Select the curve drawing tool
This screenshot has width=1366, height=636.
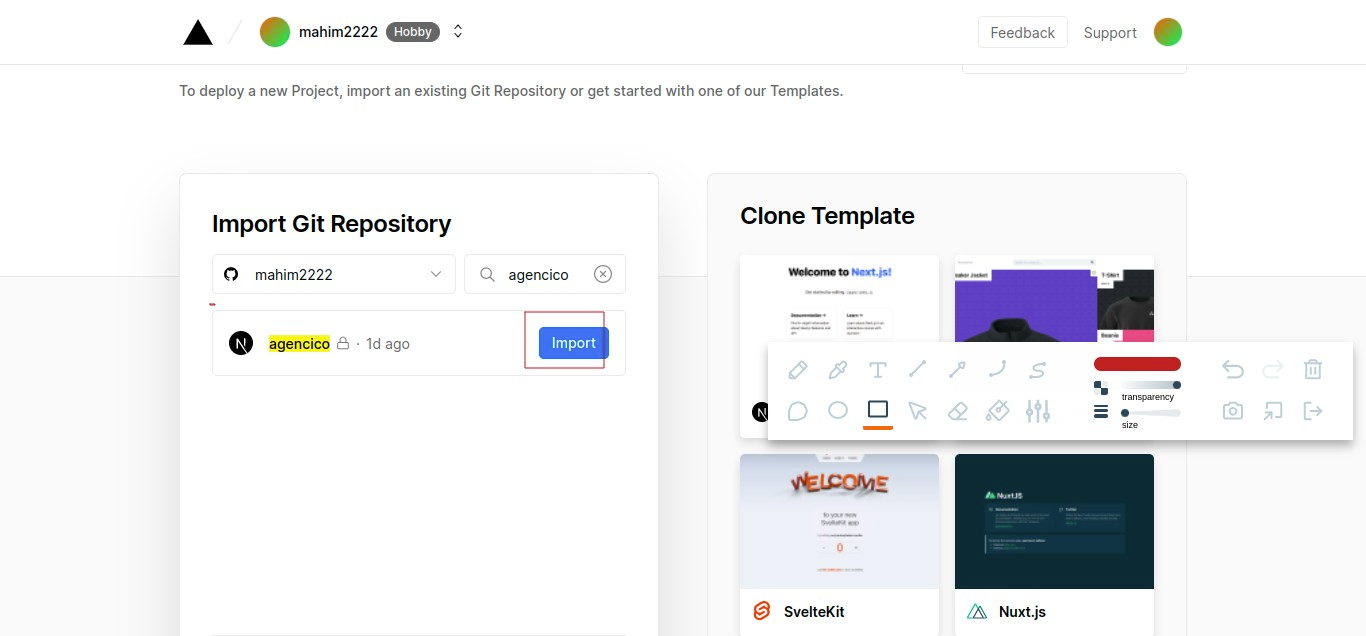[998, 370]
